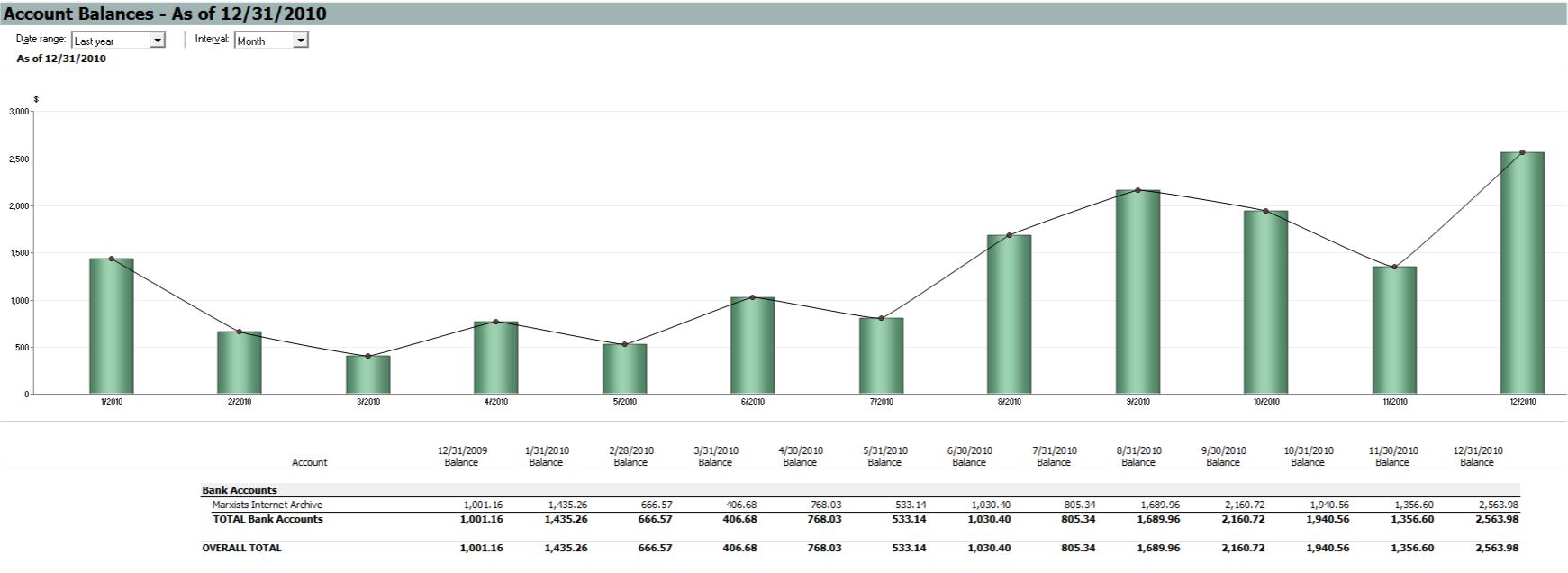This screenshot has width=1568, height=573.
Task: Click the 12/31/2009 Balance column header
Action: (462, 457)
